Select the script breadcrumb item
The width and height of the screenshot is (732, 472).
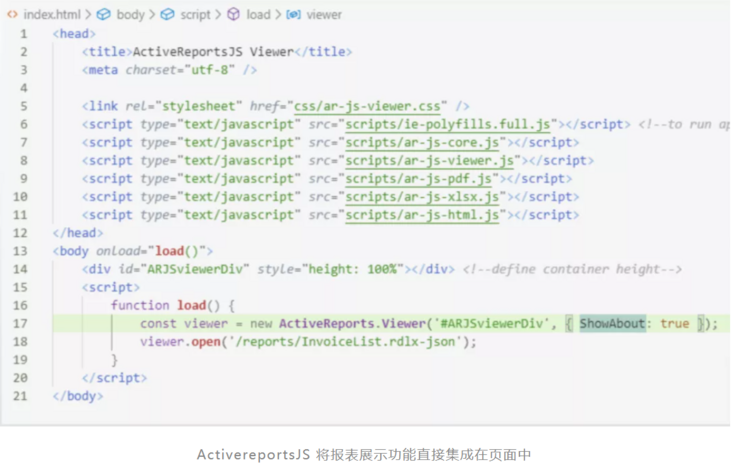coord(195,15)
